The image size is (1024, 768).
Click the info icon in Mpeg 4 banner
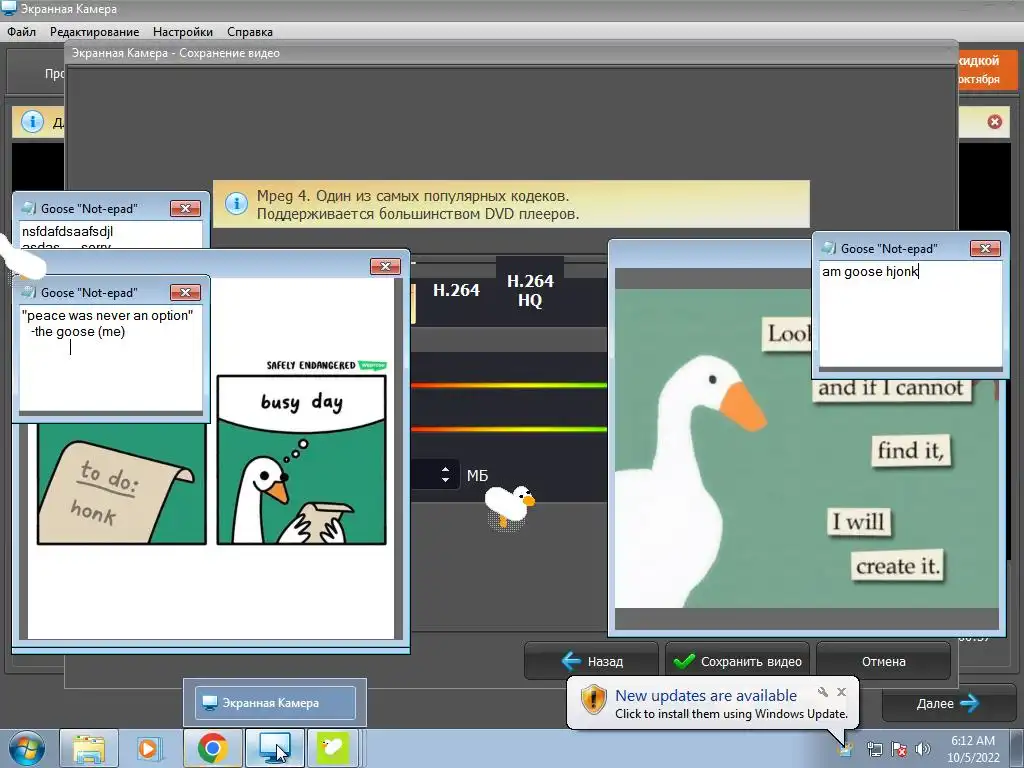236,203
